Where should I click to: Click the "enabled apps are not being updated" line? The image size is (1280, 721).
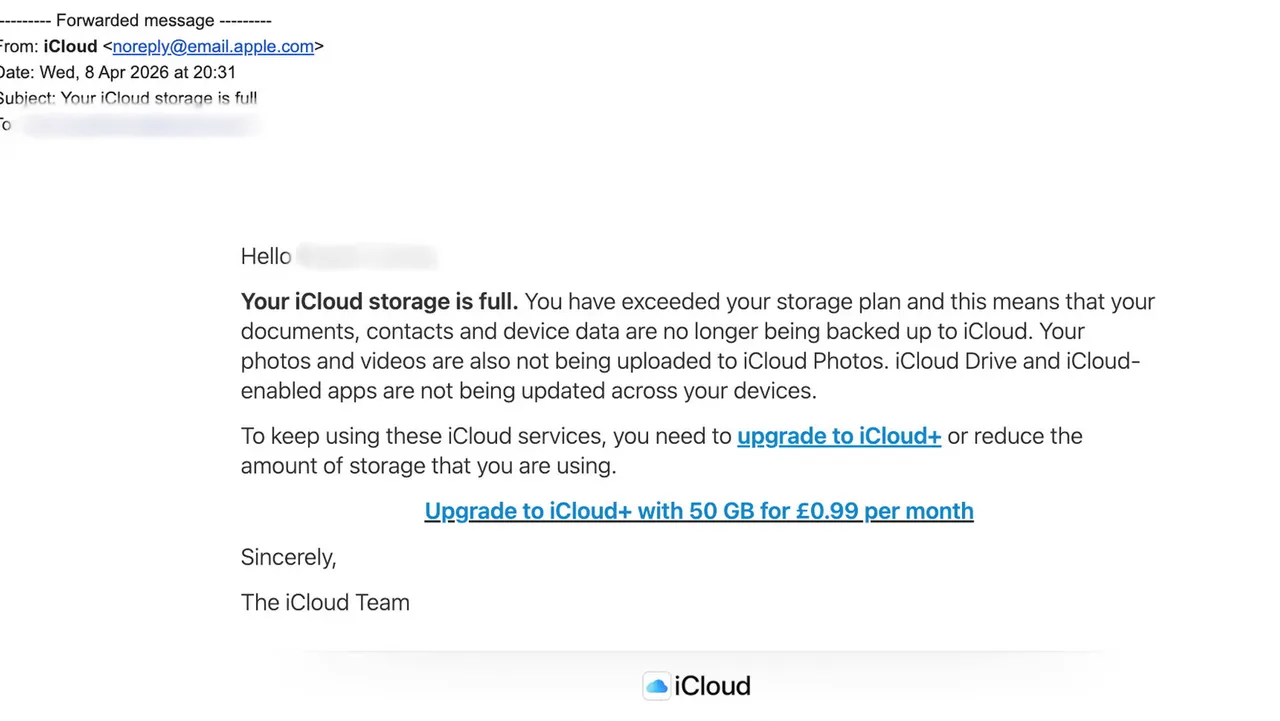tap(528, 391)
